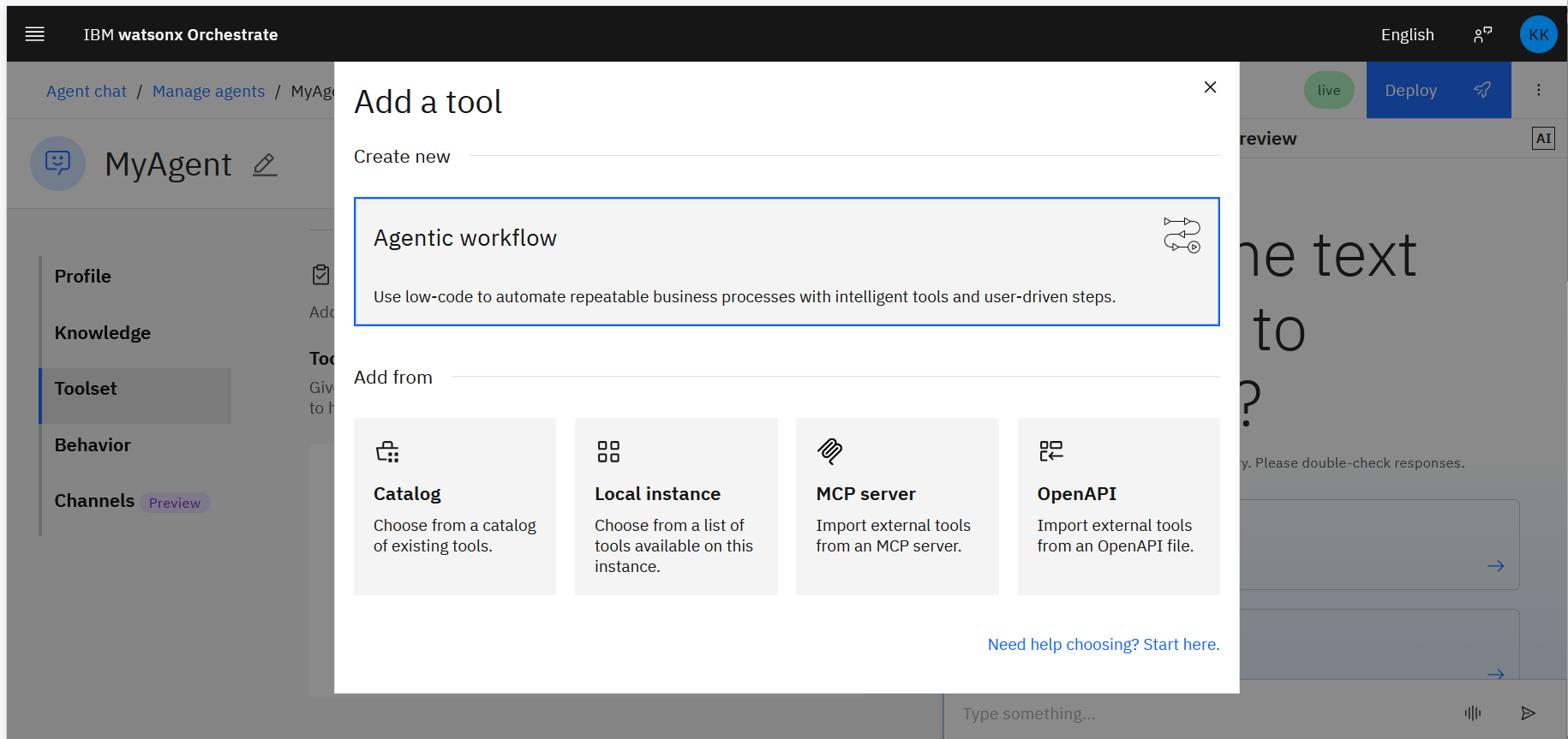Open the 'Need help choosing? Start here.' link
This screenshot has width=1568, height=739.
coord(1103,644)
